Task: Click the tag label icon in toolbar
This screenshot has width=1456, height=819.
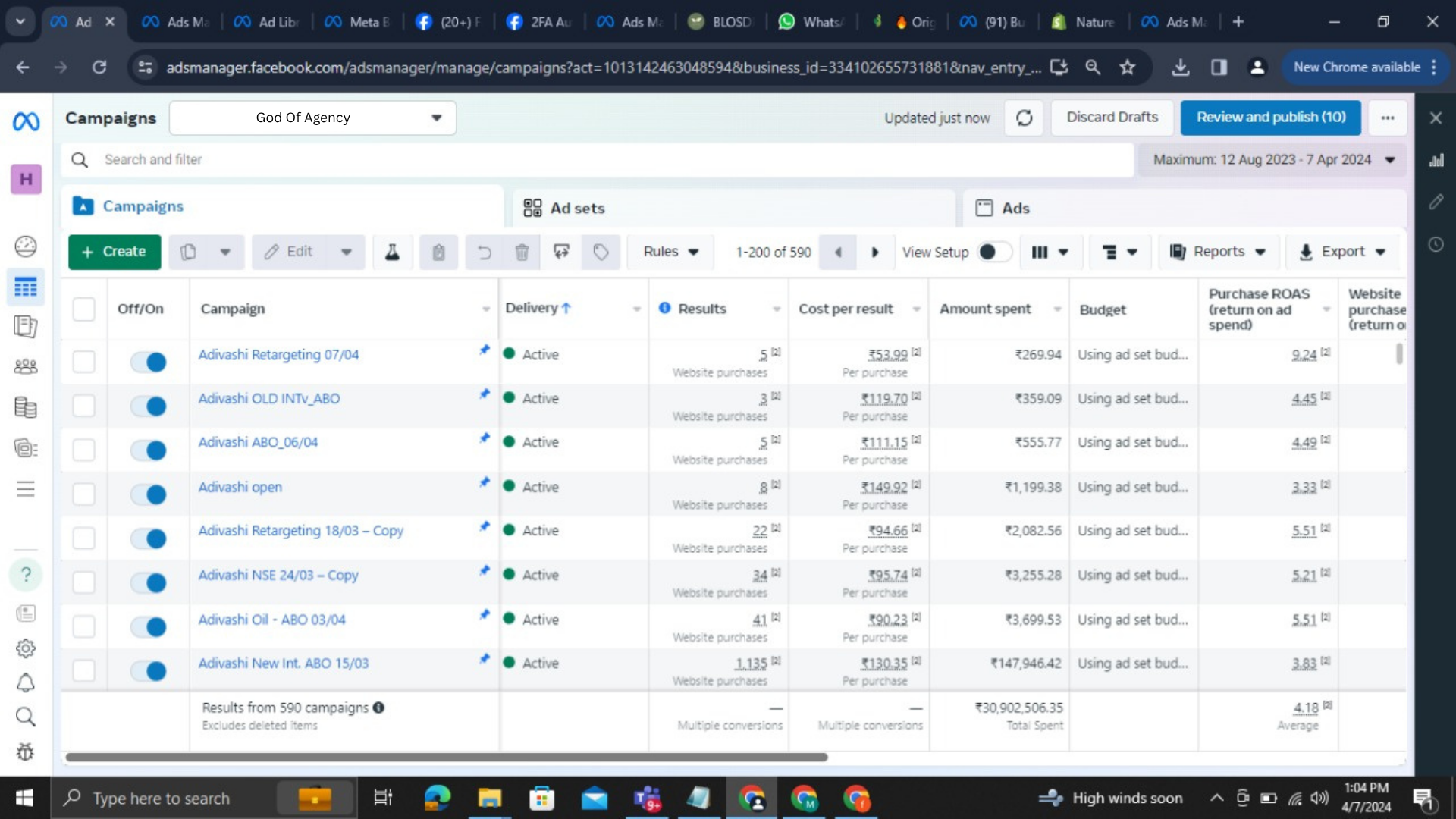Action: tap(601, 252)
